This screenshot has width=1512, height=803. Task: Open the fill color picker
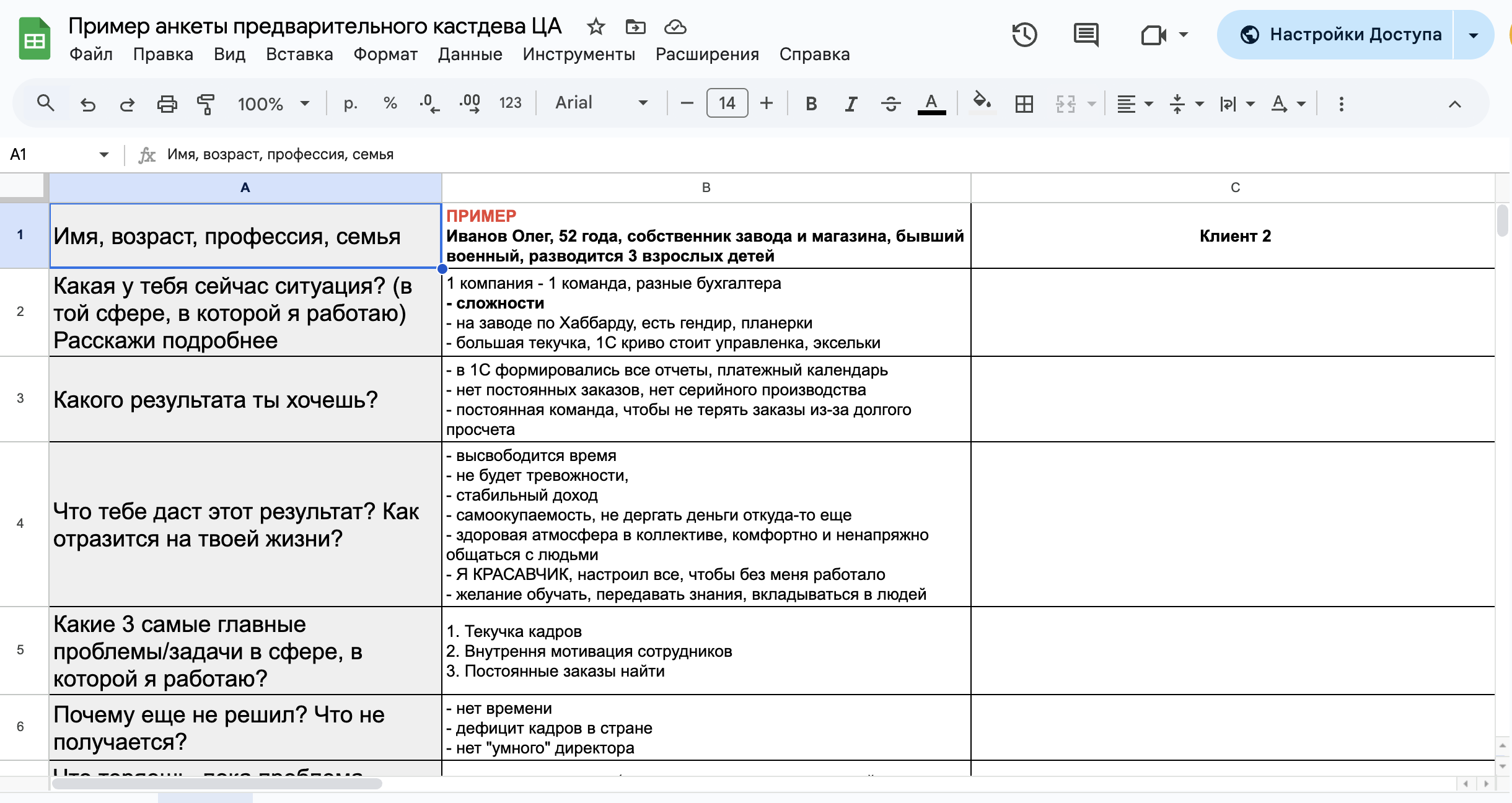click(x=982, y=102)
